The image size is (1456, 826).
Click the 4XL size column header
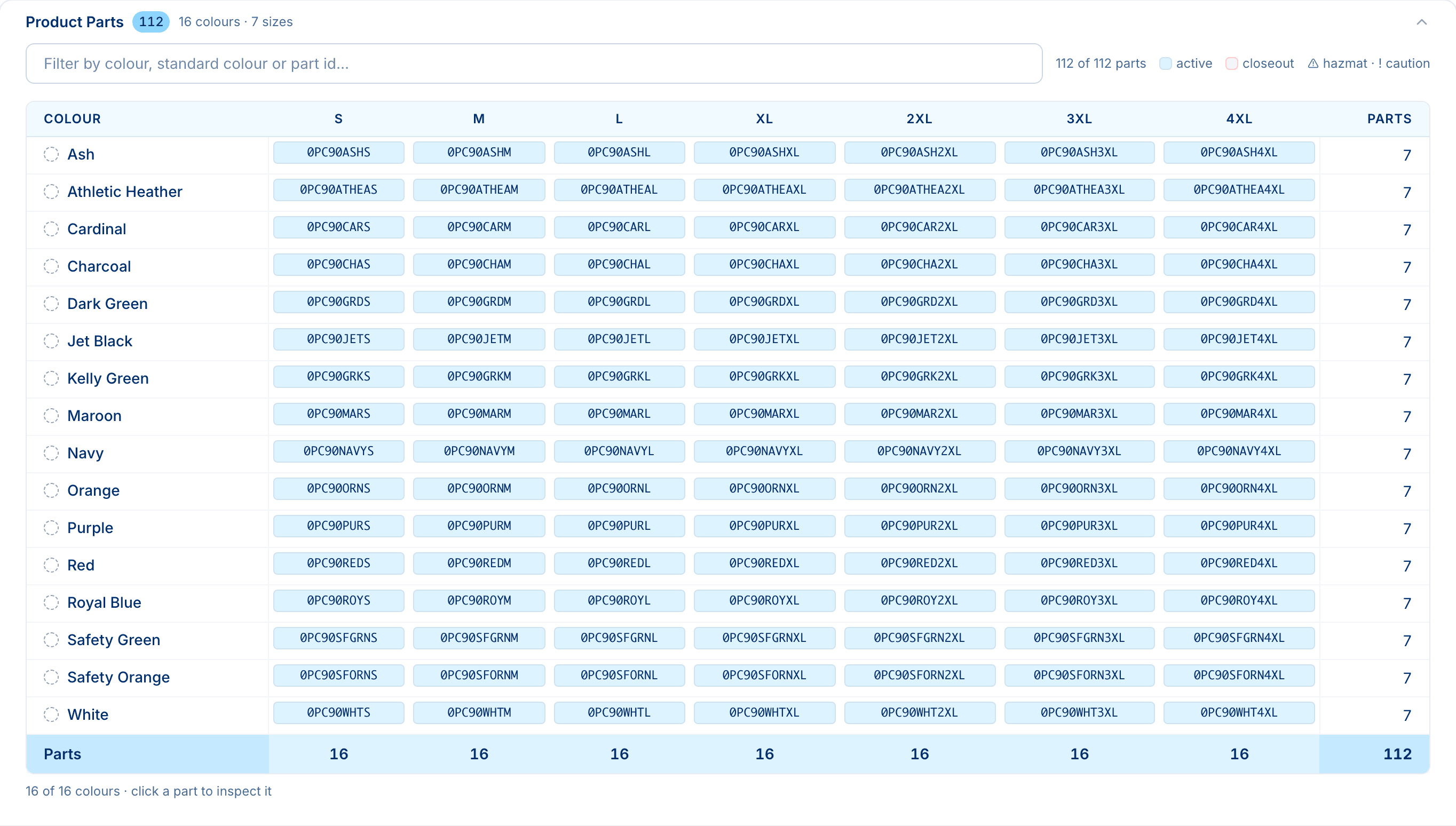[x=1239, y=118]
